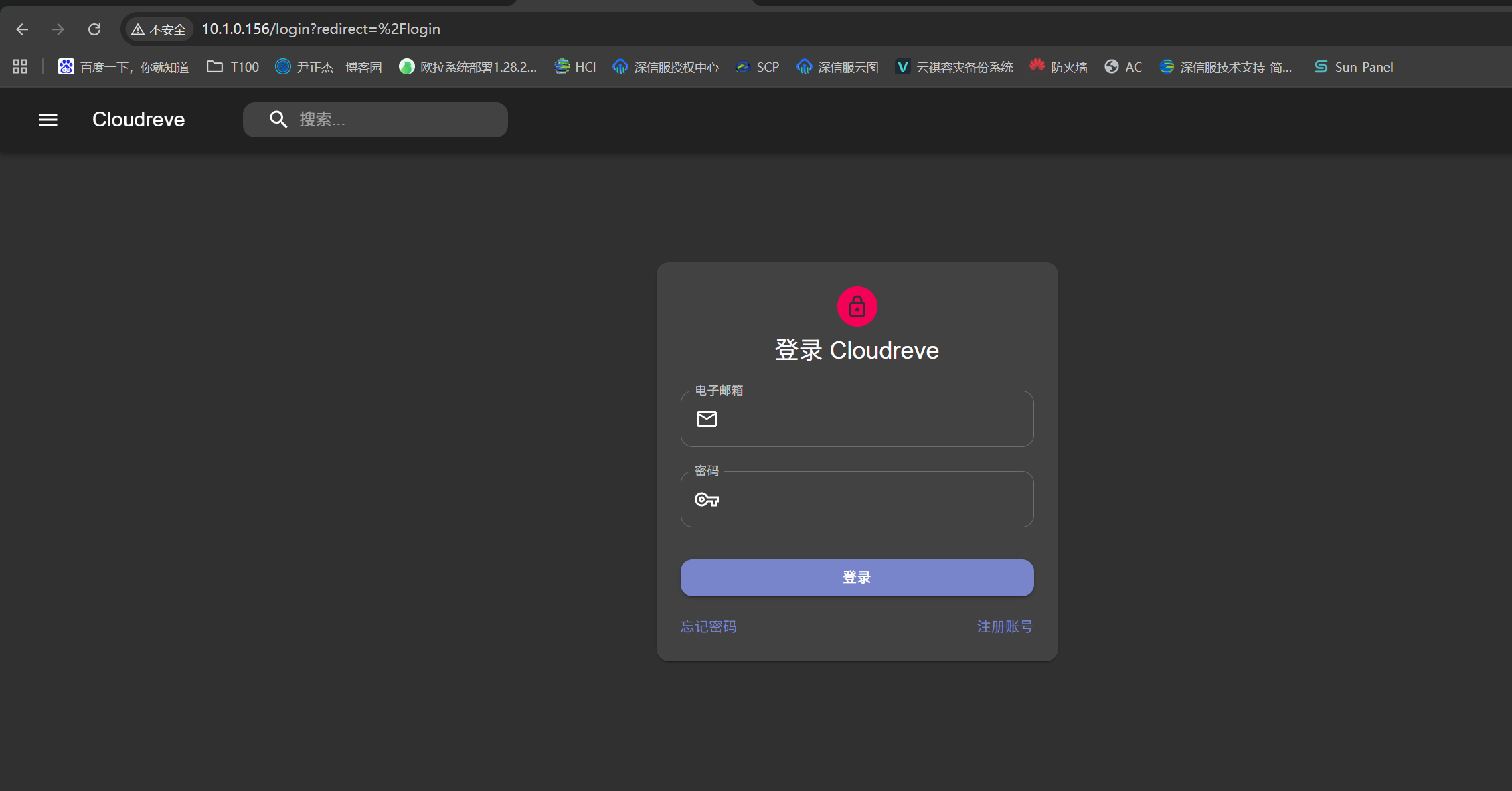Open the HCI bookmark

[x=575, y=67]
